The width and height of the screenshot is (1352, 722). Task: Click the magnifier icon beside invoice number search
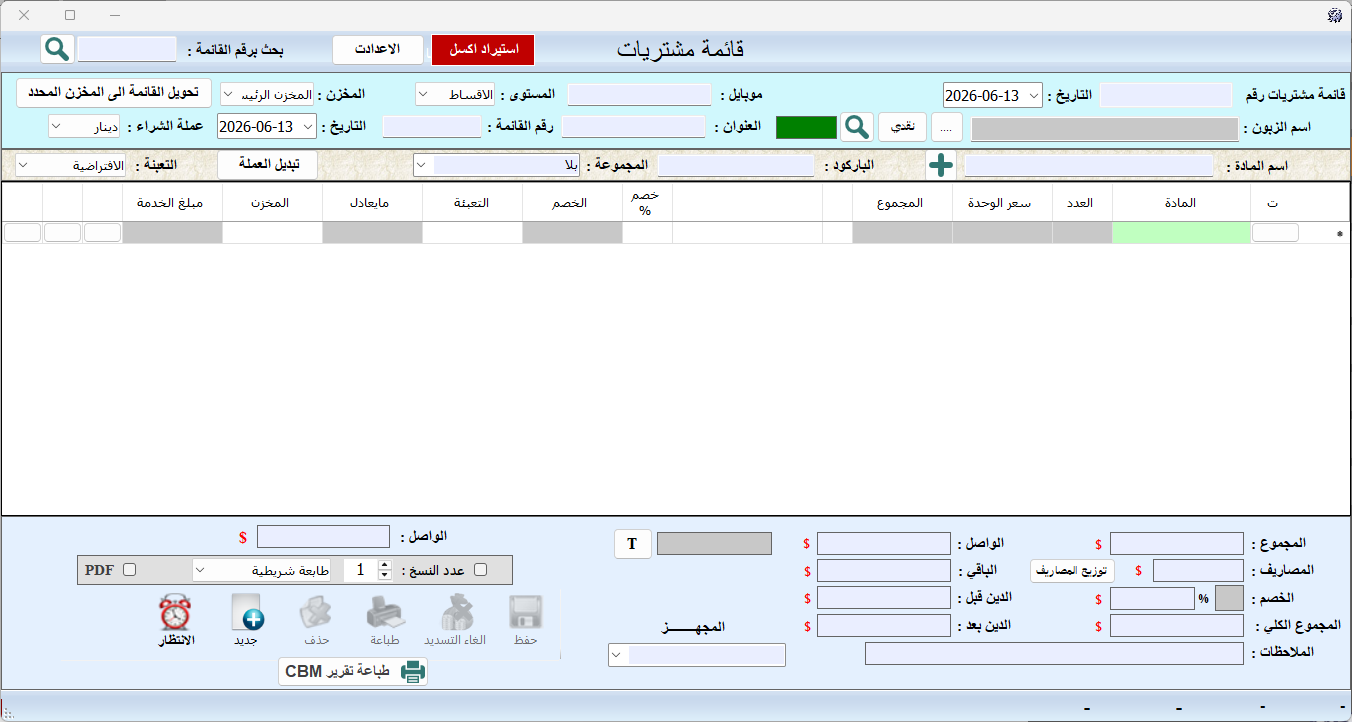pyautogui.click(x=58, y=48)
